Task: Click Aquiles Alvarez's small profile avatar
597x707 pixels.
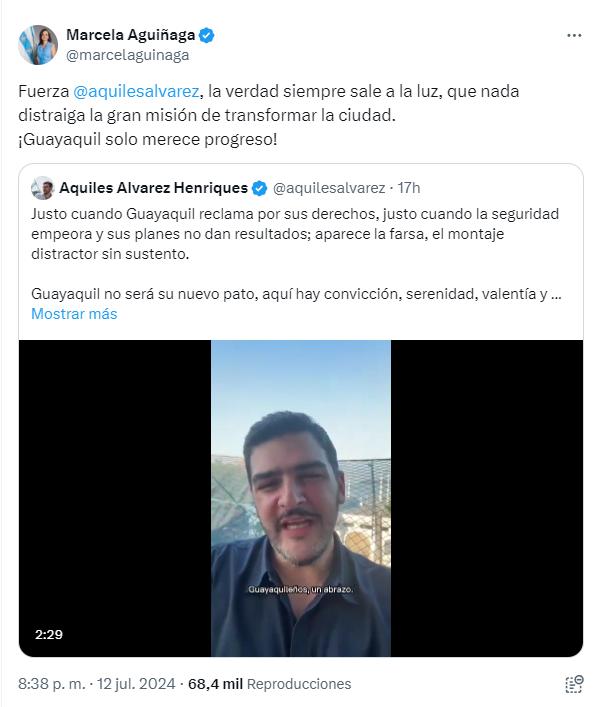Action: 42,188
